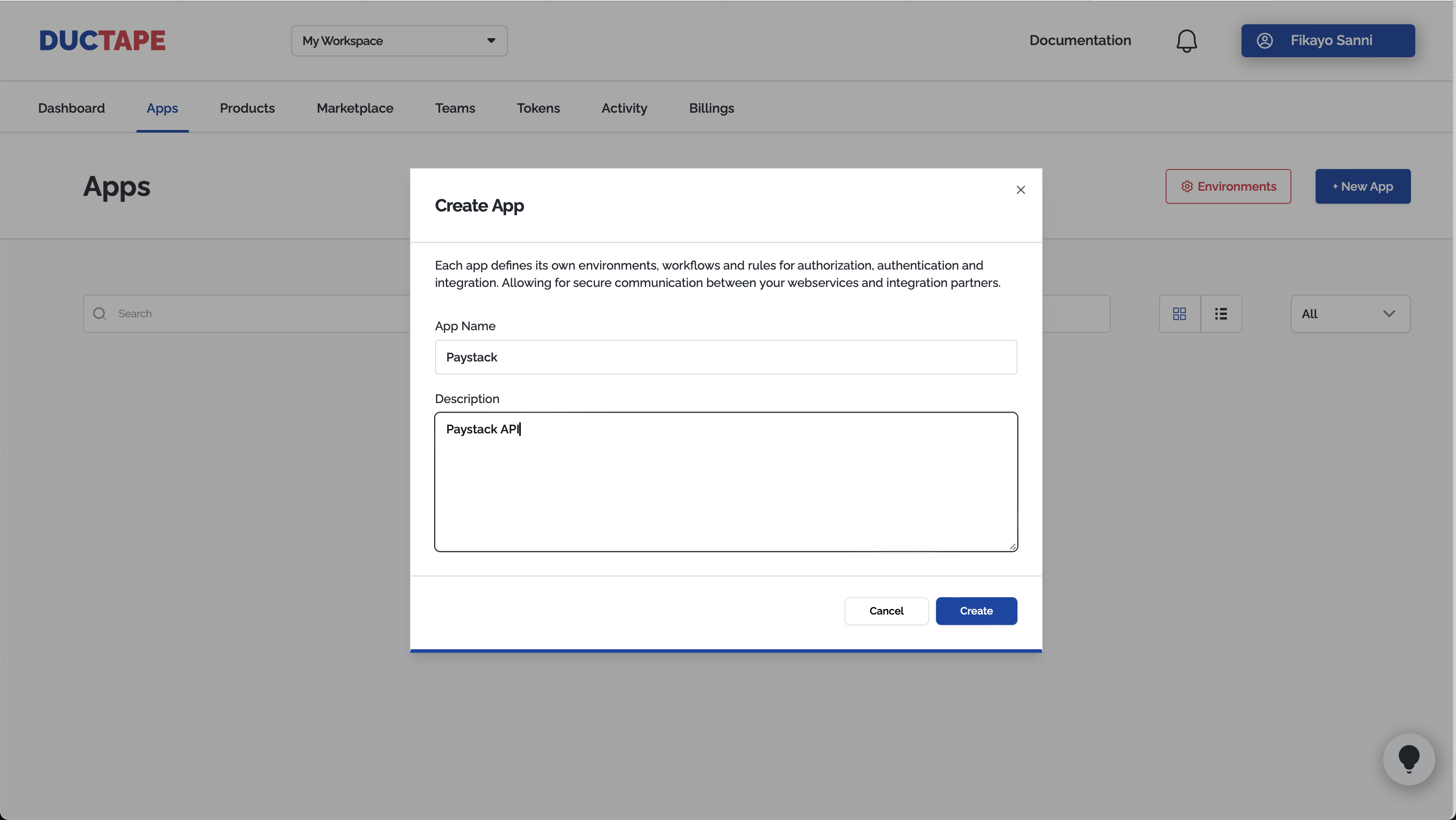The image size is (1456, 820).
Task: Expand the My Workspace dropdown
Action: (399, 41)
